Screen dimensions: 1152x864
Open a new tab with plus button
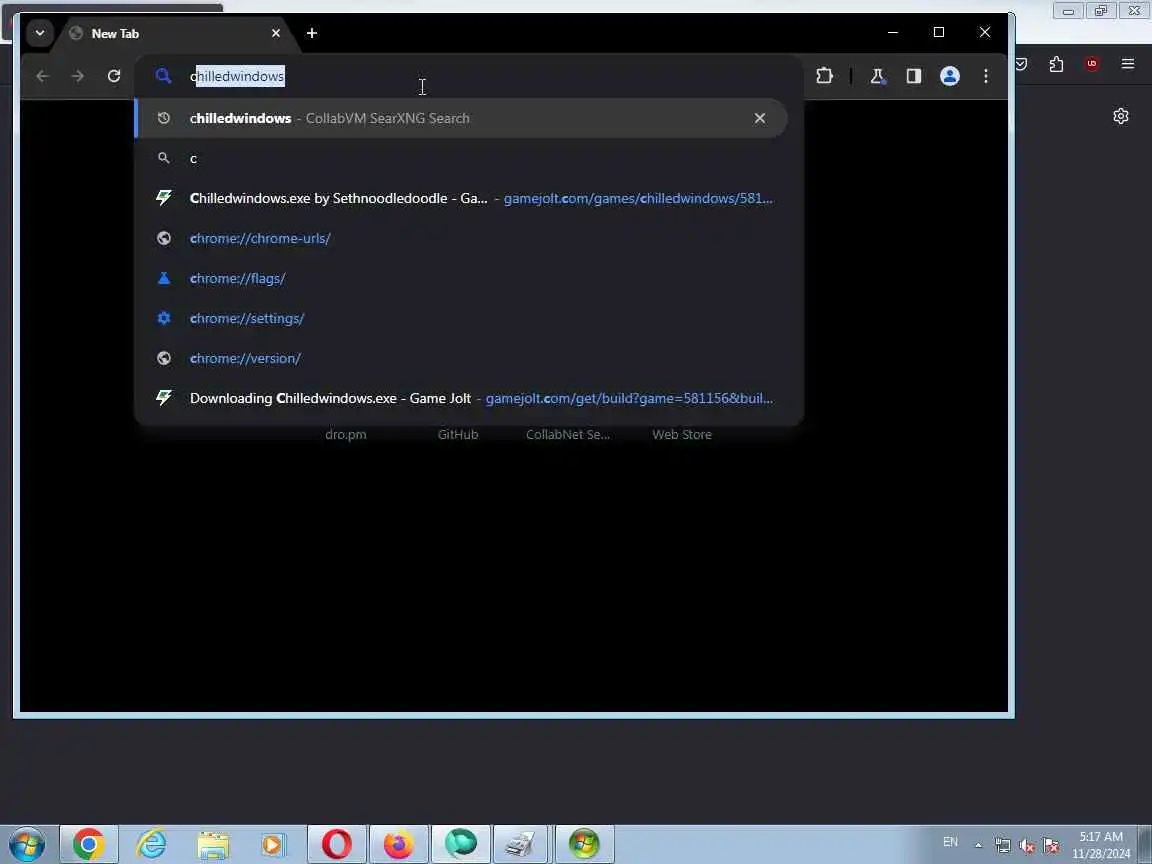point(312,33)
